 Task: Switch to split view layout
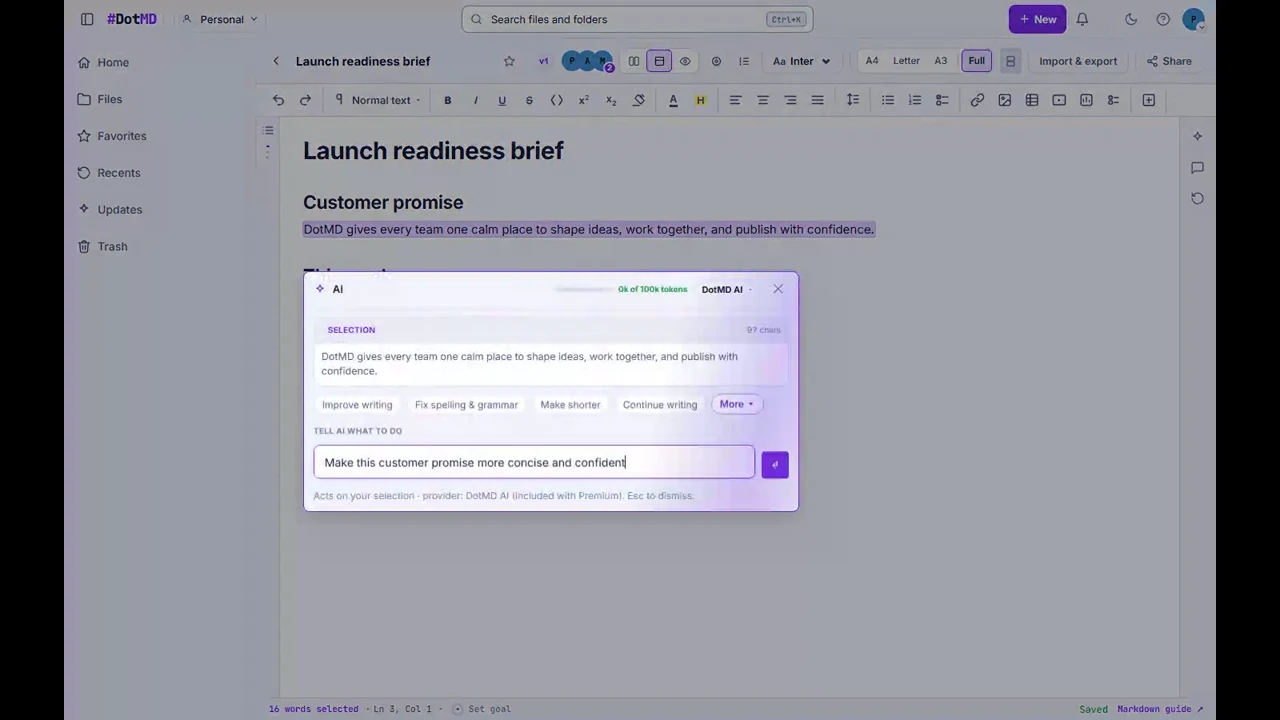click(x=634, y=61)
